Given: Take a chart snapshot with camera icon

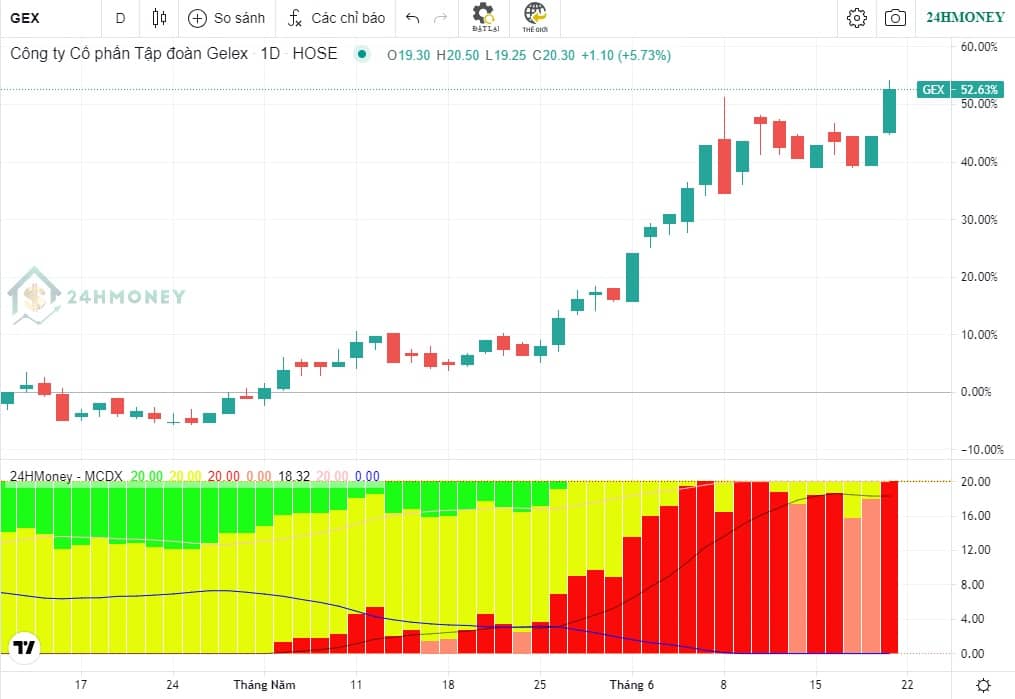Looking at the screenshot, I should click(x=895, y=17).
